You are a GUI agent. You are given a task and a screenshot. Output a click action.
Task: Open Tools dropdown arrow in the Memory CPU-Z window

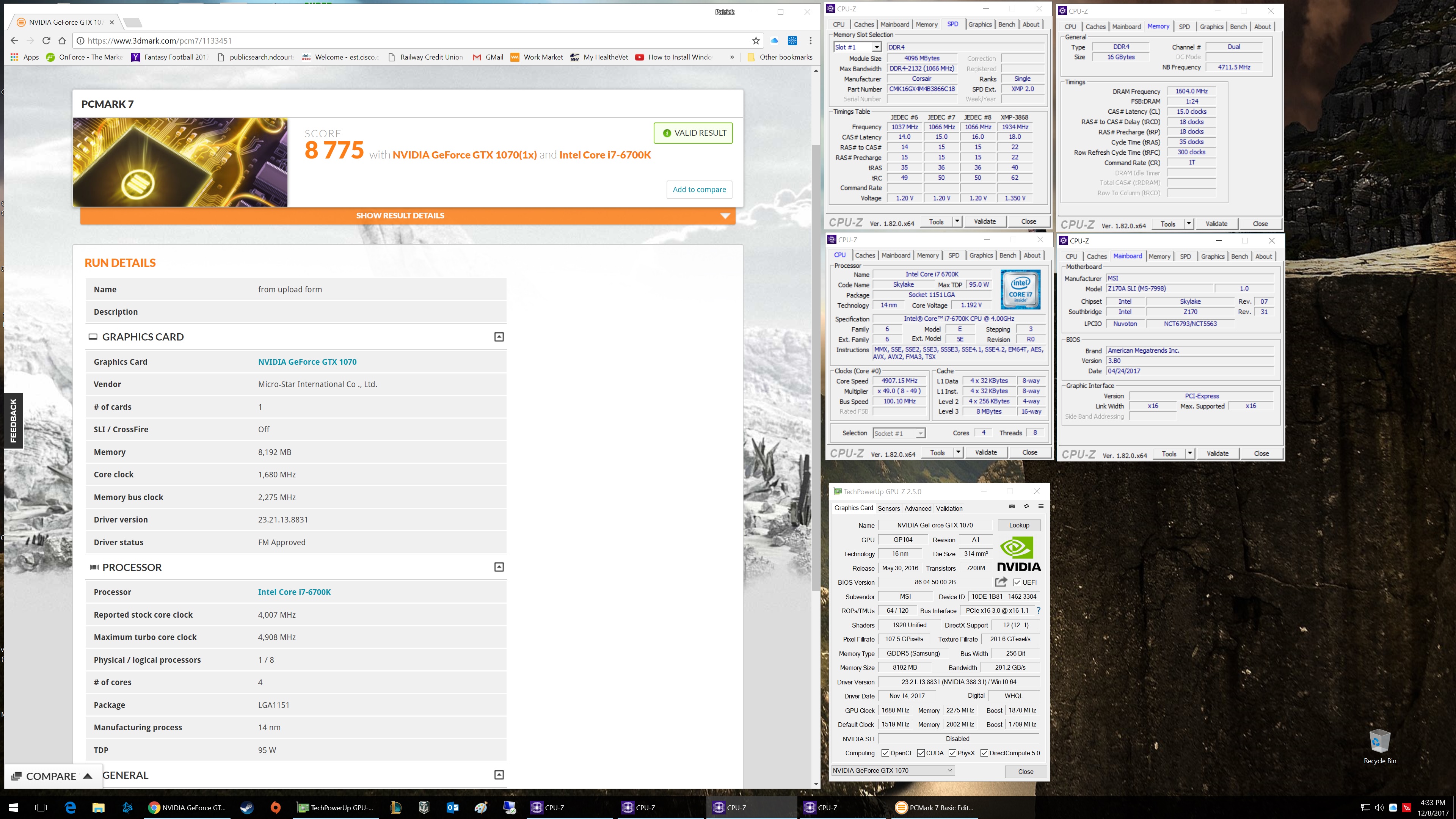(x=1189, y=224)
